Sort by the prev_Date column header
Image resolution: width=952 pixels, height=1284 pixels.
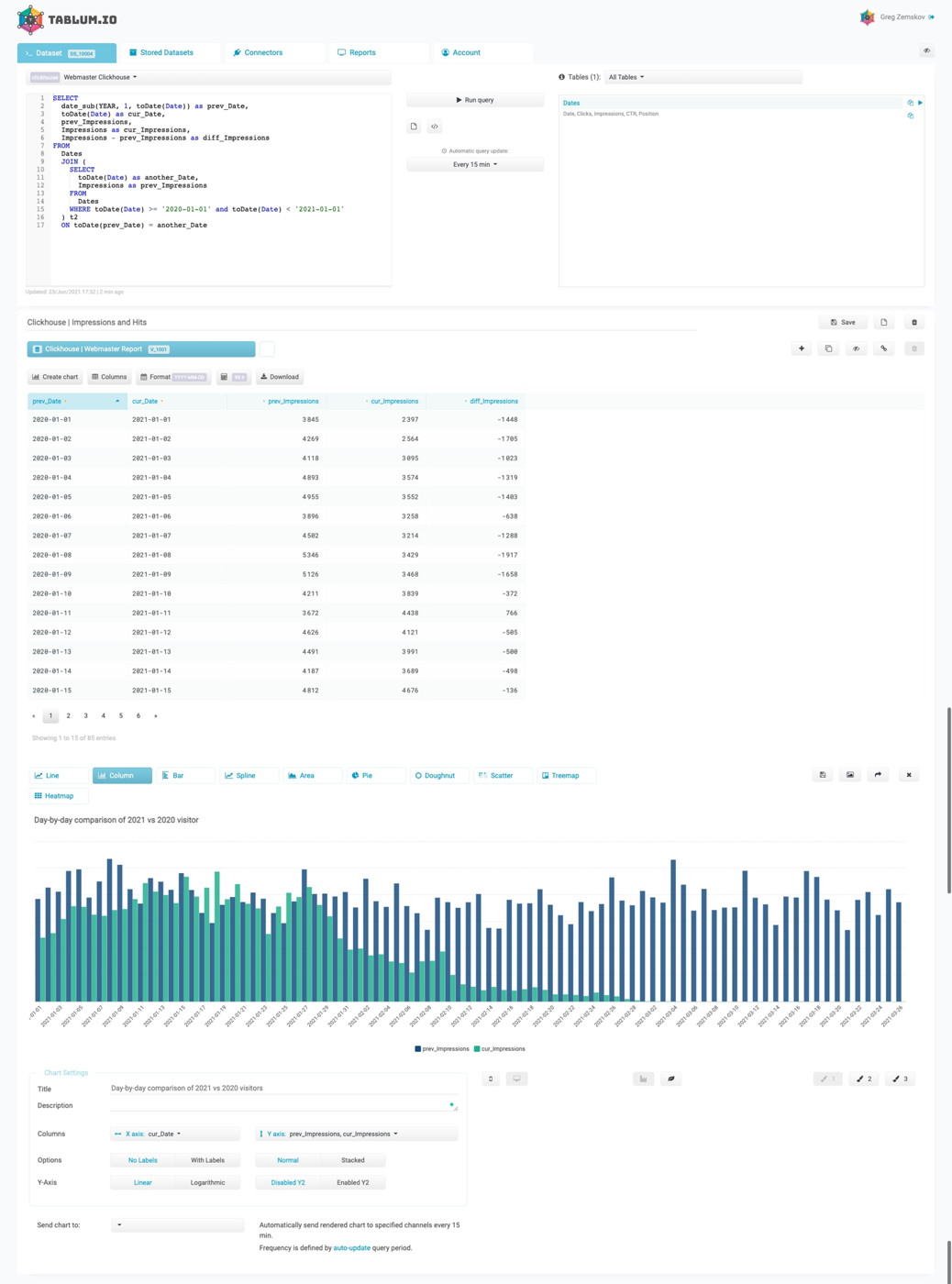click(x=77, y=401)
